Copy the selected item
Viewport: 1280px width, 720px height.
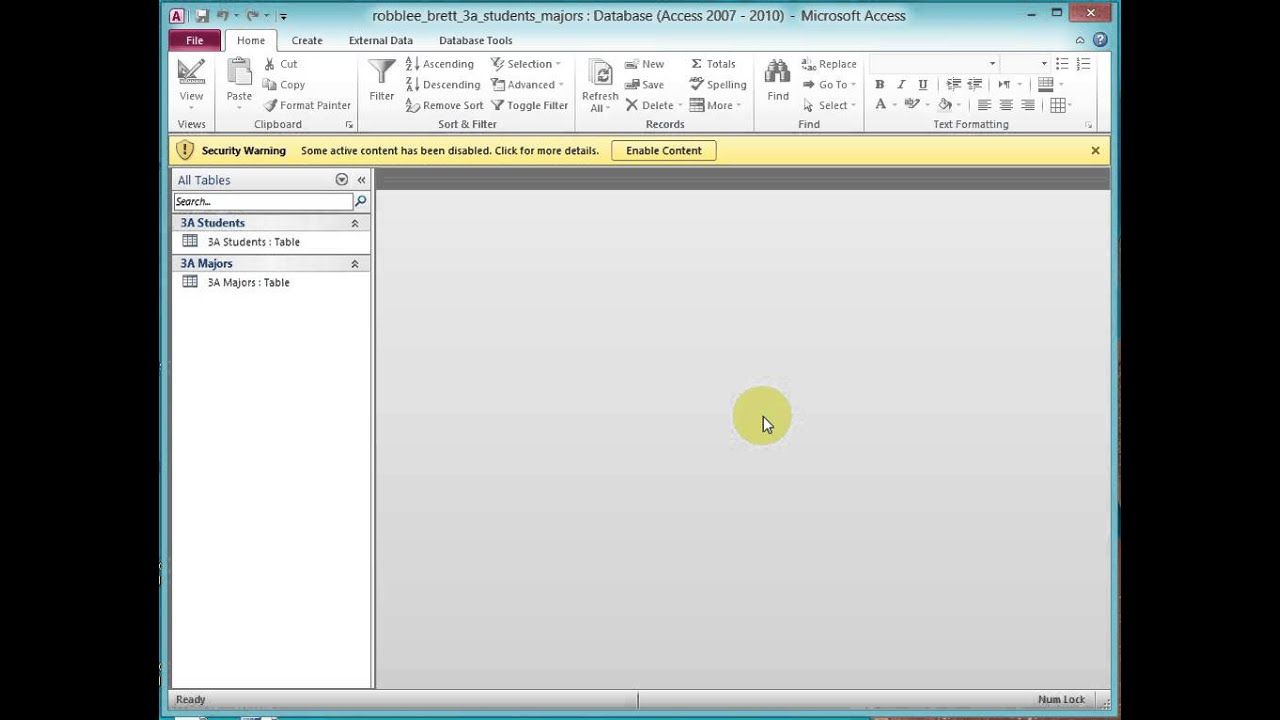point(284,85)
